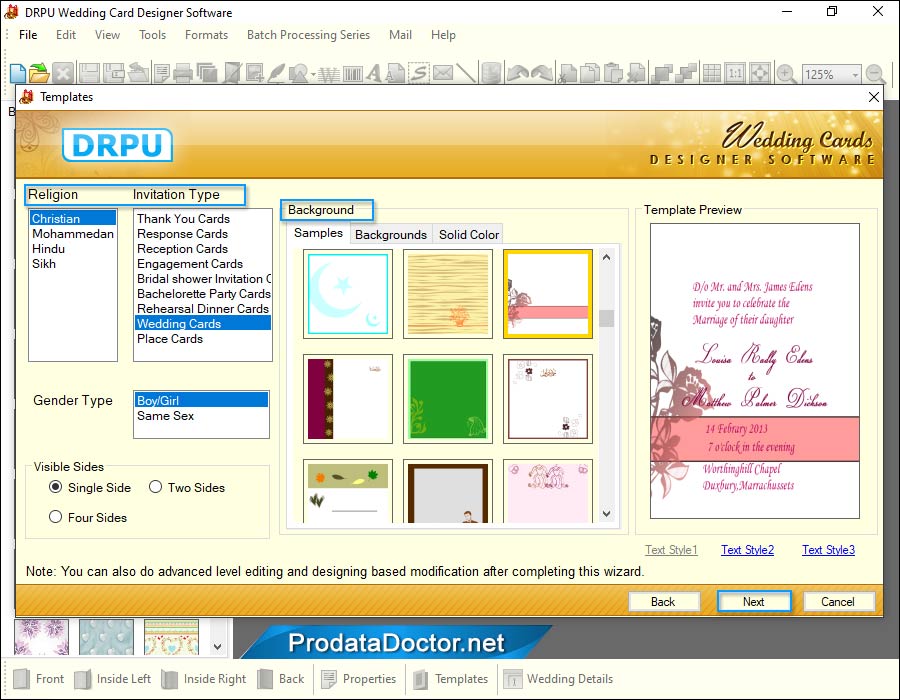Click the Text 'A' tool icon
This screenshot has height=700, width=900.
(x=374, y=73)
